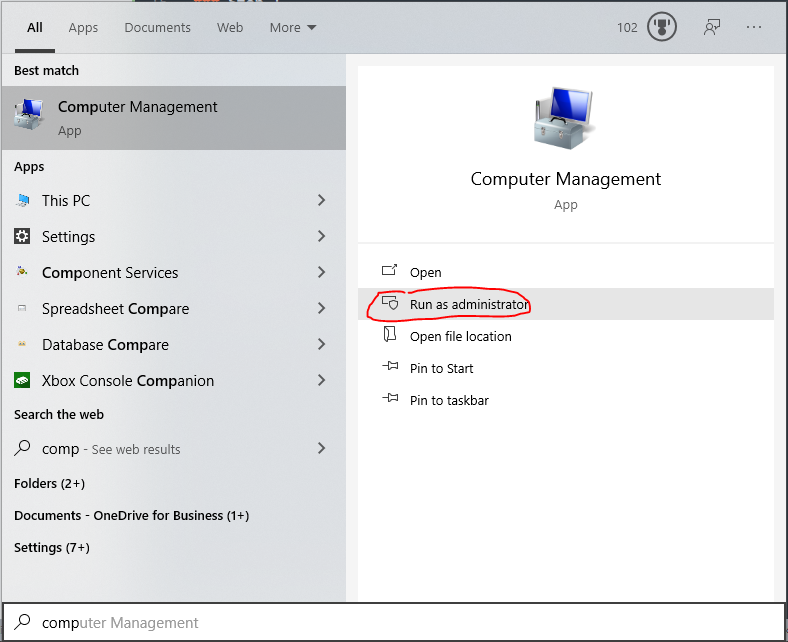Switch to the Apps tab
This screenshot has width=788, height=642.
pyautogui.click(x=83, y=28)
